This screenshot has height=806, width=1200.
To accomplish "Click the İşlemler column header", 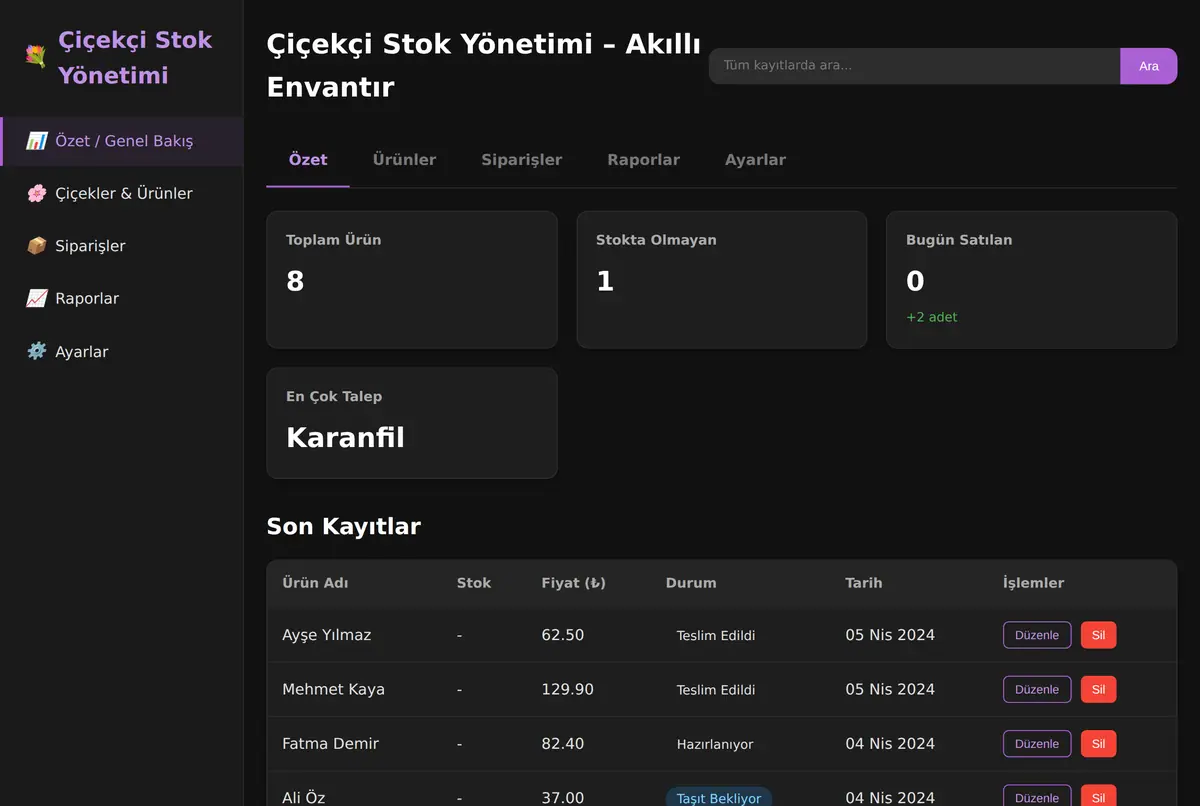I will point(1033,583).
